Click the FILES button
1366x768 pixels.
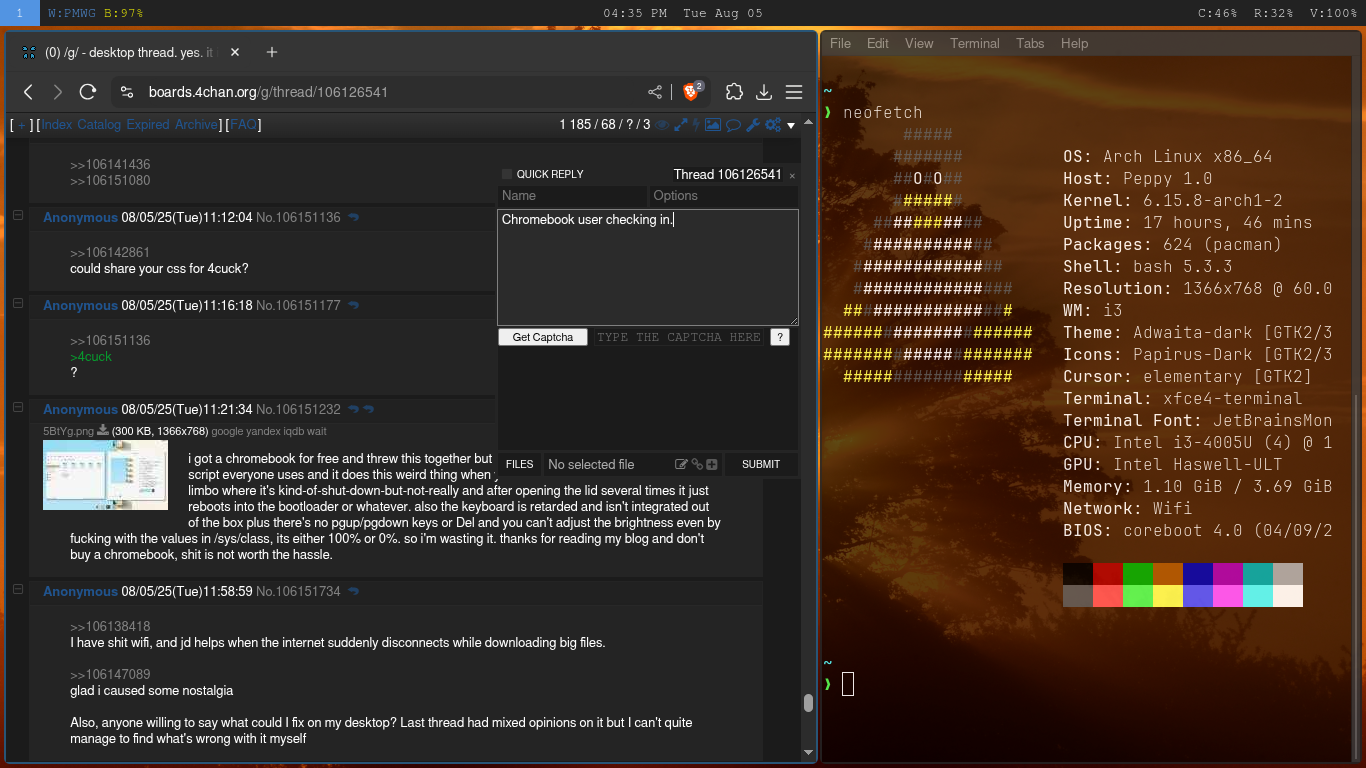click(519, 464)
